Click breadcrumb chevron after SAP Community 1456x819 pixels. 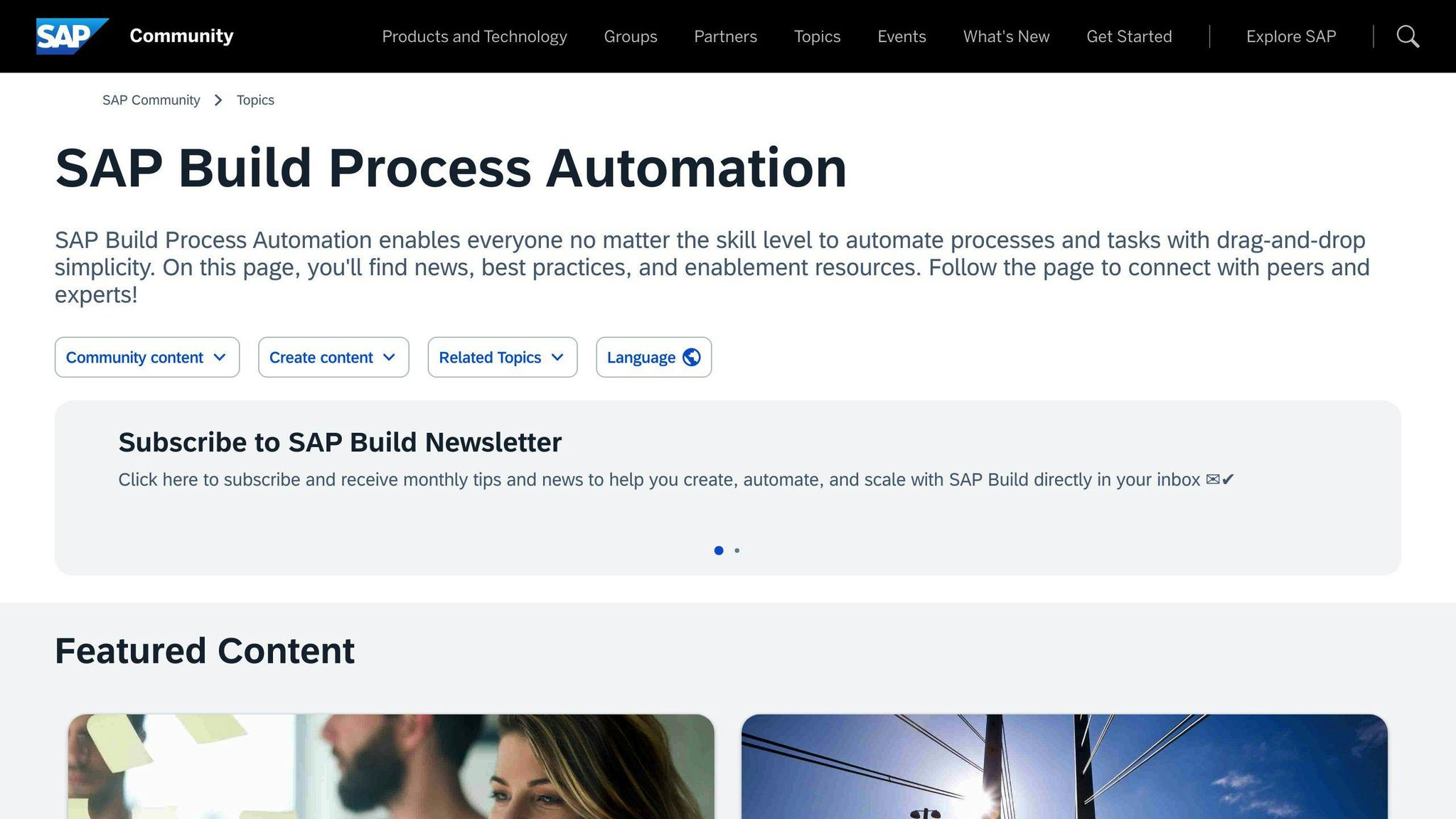(218, 100)
